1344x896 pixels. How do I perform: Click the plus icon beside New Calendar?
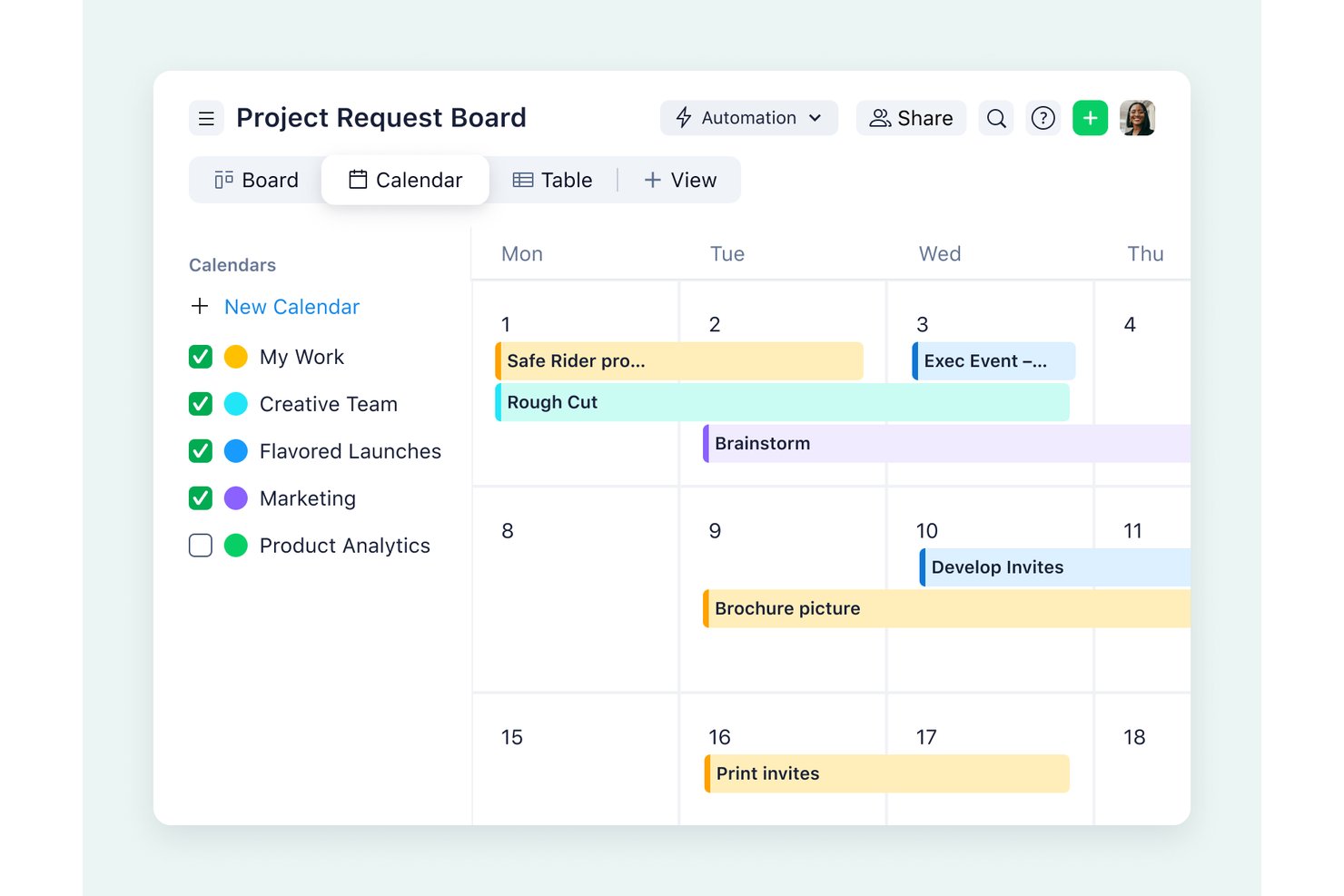[200, 306]
